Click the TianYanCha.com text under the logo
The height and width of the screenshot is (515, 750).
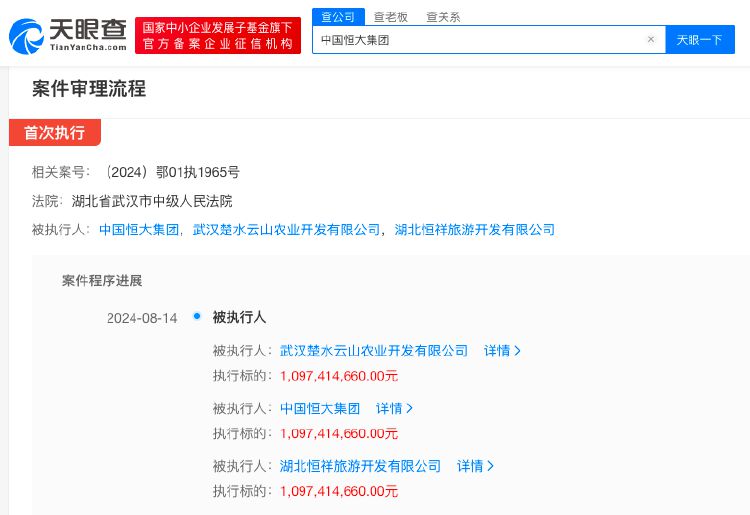[88, 47]
